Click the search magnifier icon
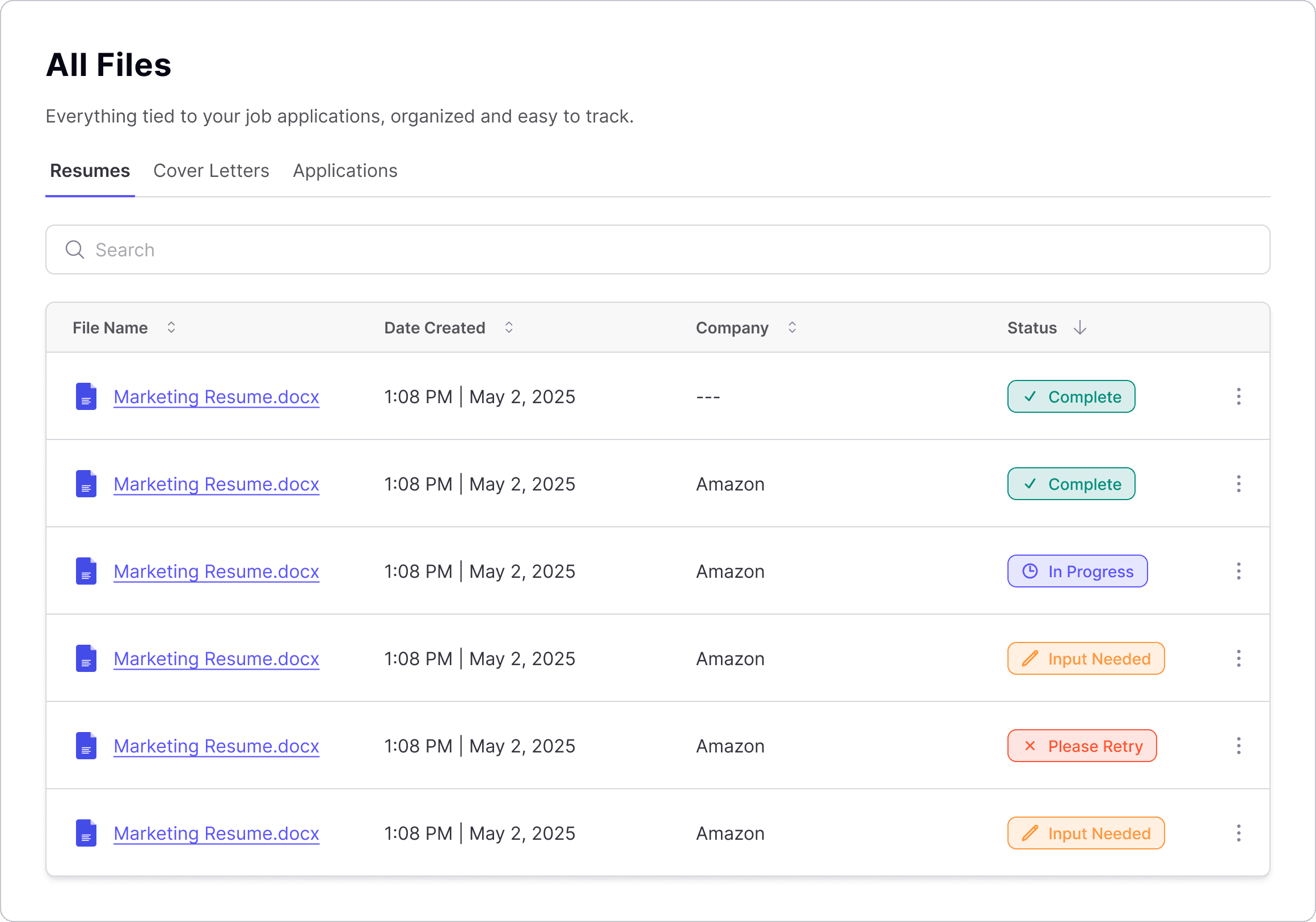This screenshot has width=1316, height=922. [x=74, y=249]
